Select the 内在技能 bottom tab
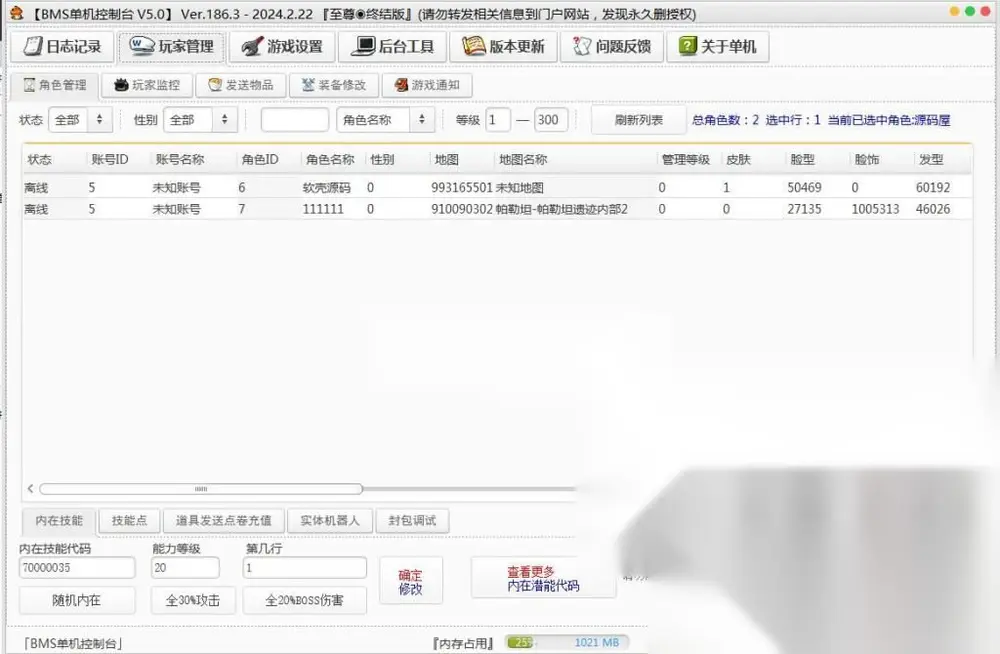1000x654 pixels. (59, 521)
